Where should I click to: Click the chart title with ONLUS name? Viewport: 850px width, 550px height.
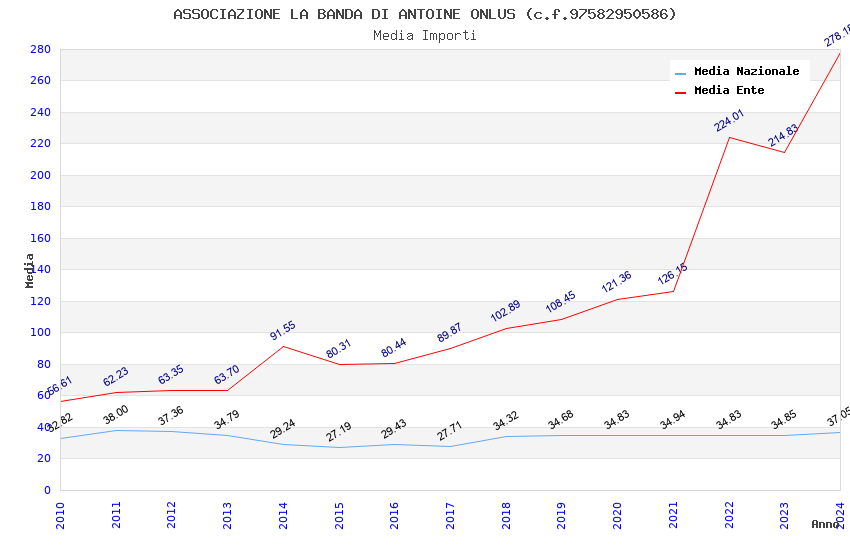425,14
